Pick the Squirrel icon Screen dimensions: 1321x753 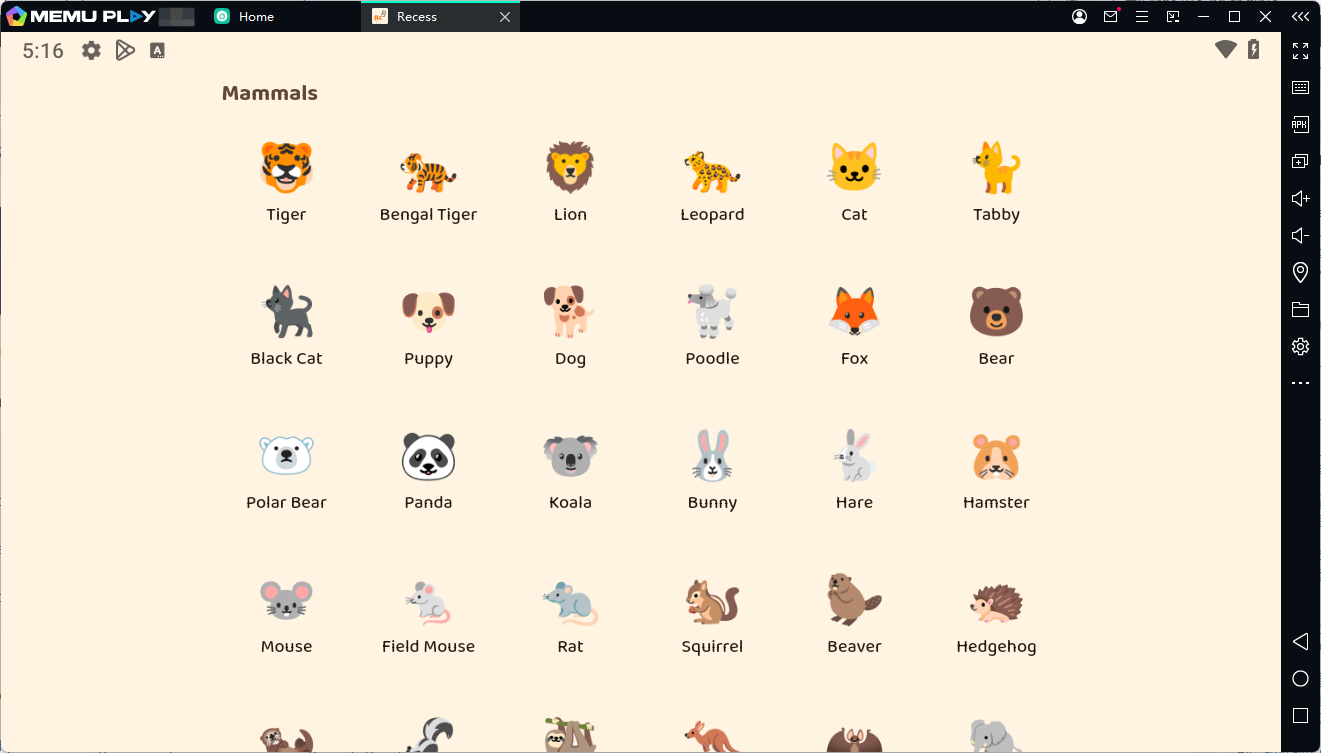(712, 600)
